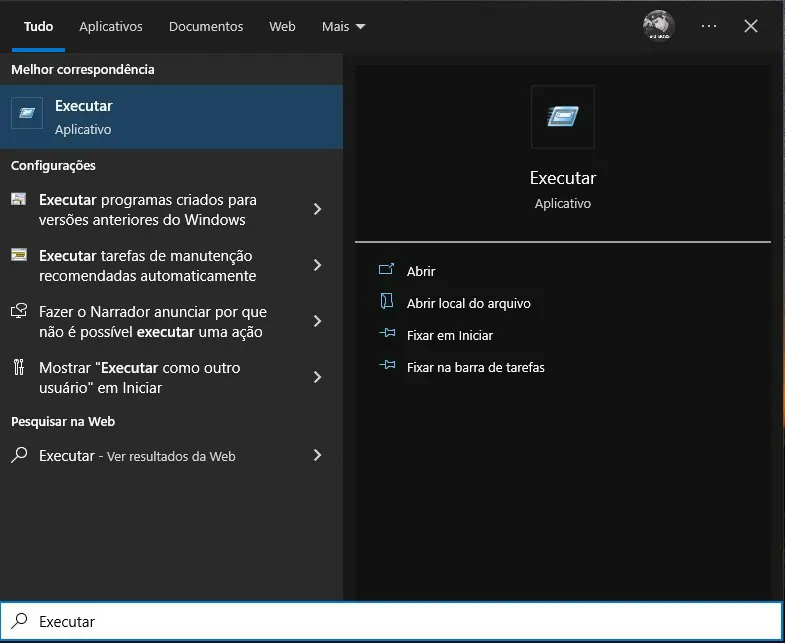Expand 'Mostrar Executar como outro usuário' chevron
Screen dimensions: 785x643
click(317, 378)
